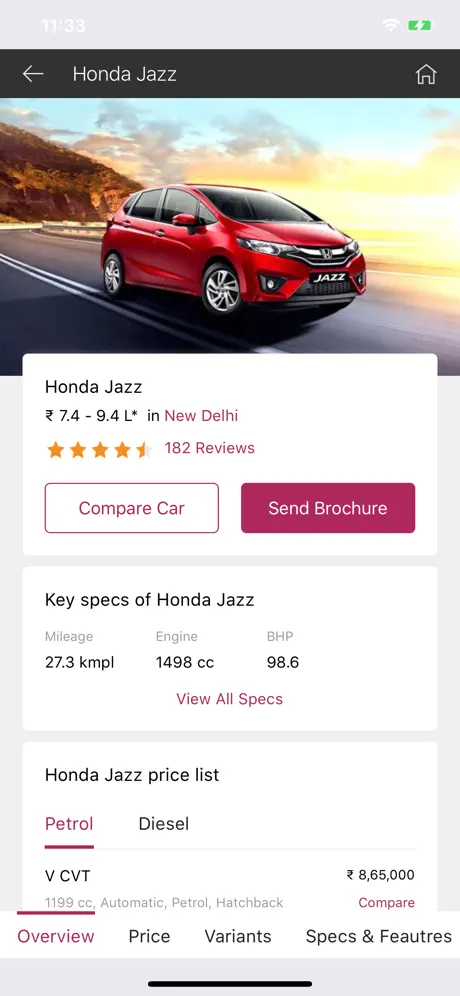The height and width of the screenshot is (996, 460).
Task: Switch to the Price bottom tab
Action: 149,936
